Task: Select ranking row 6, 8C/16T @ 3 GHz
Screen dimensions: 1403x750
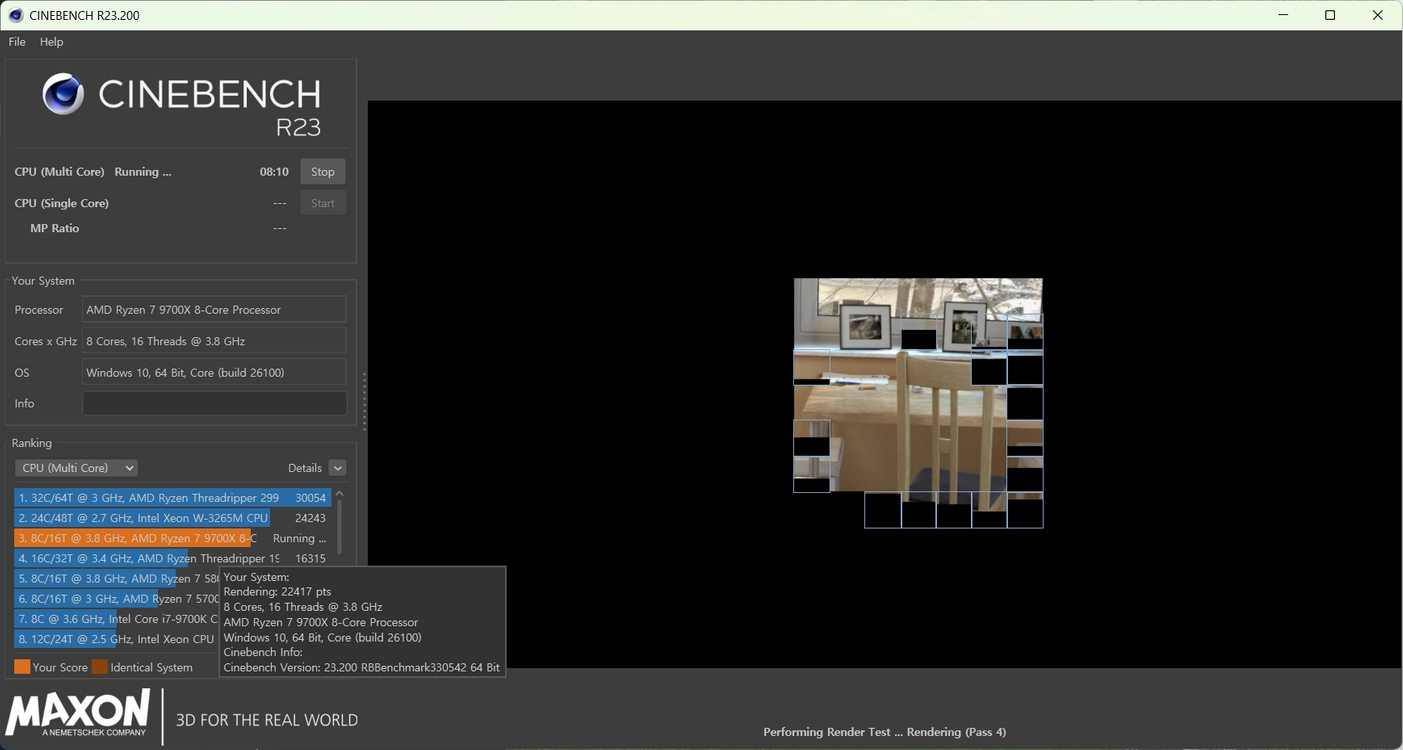Action: pos(116,599)
